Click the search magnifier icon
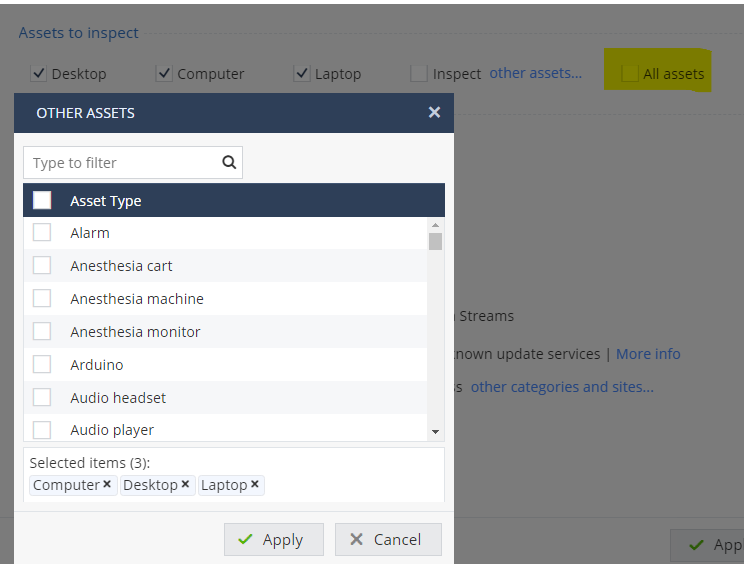 click(229, 162)
